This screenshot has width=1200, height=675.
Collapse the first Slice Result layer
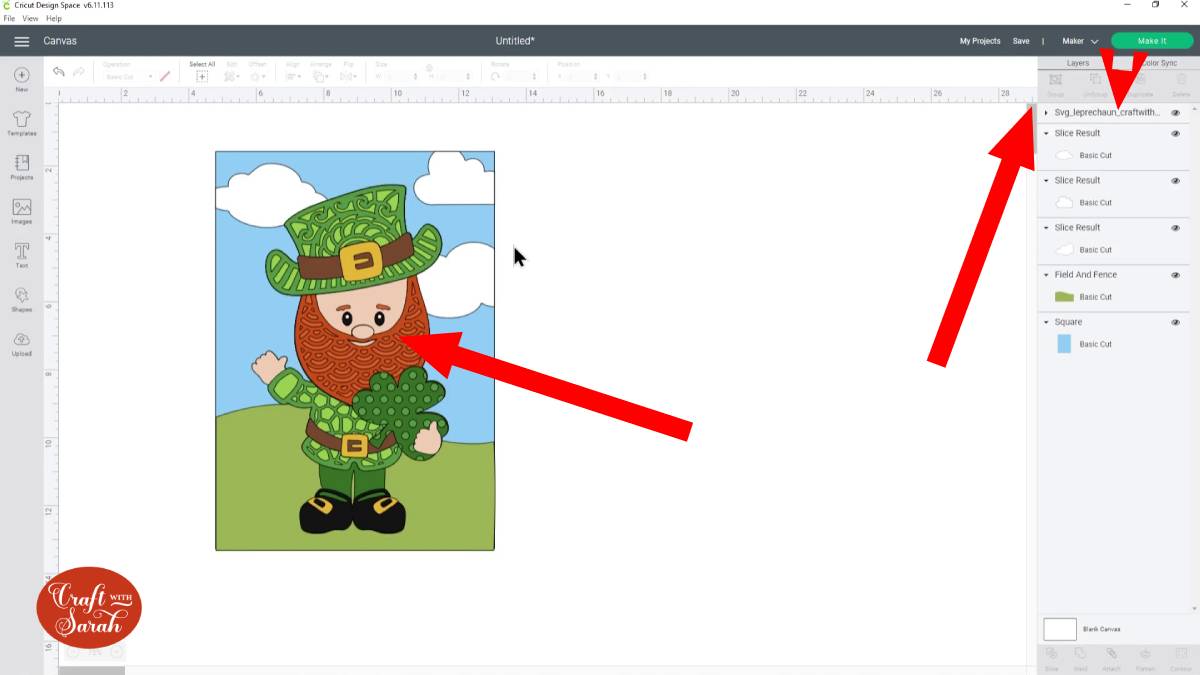pos(1047,133)
